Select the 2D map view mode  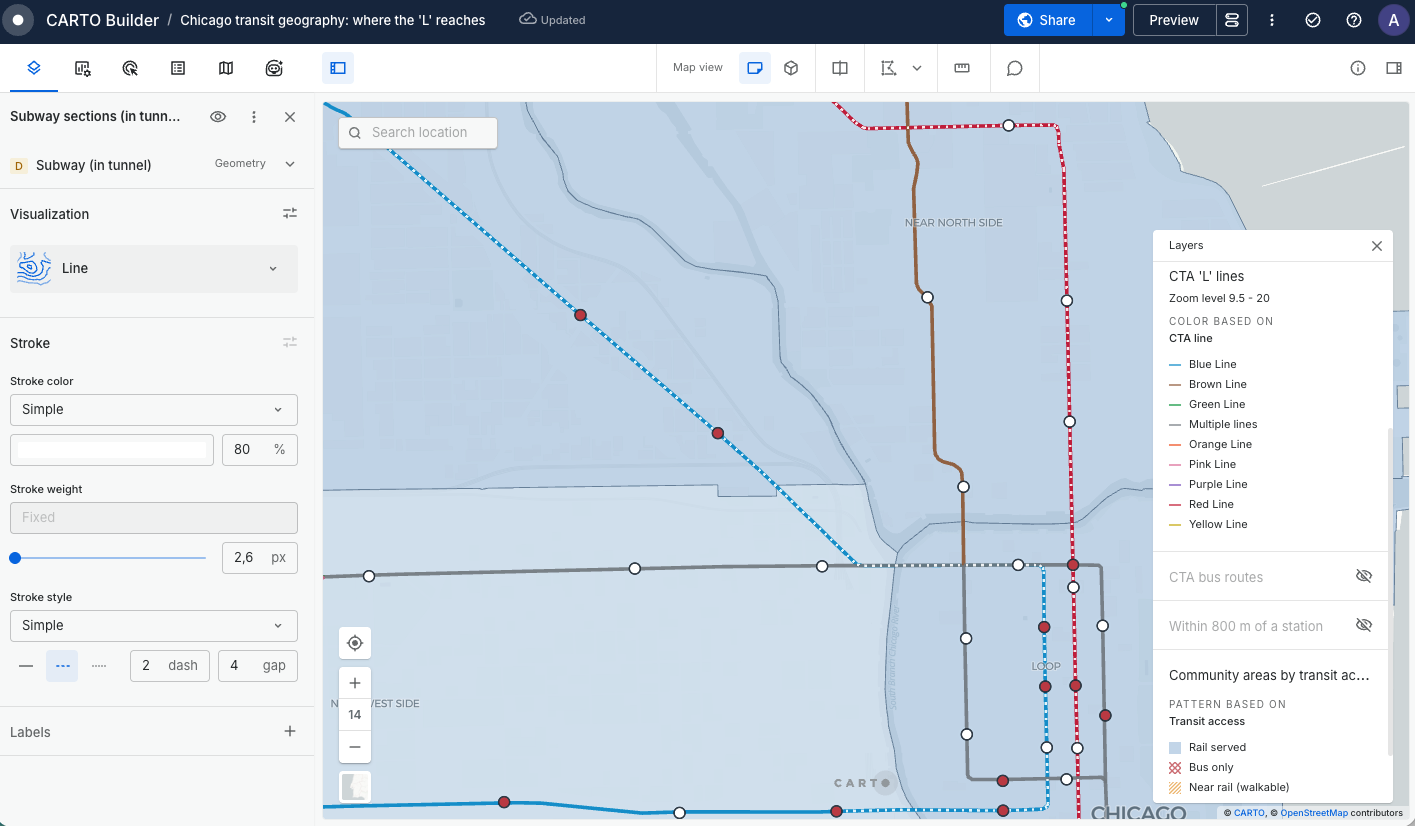[756, 68]
